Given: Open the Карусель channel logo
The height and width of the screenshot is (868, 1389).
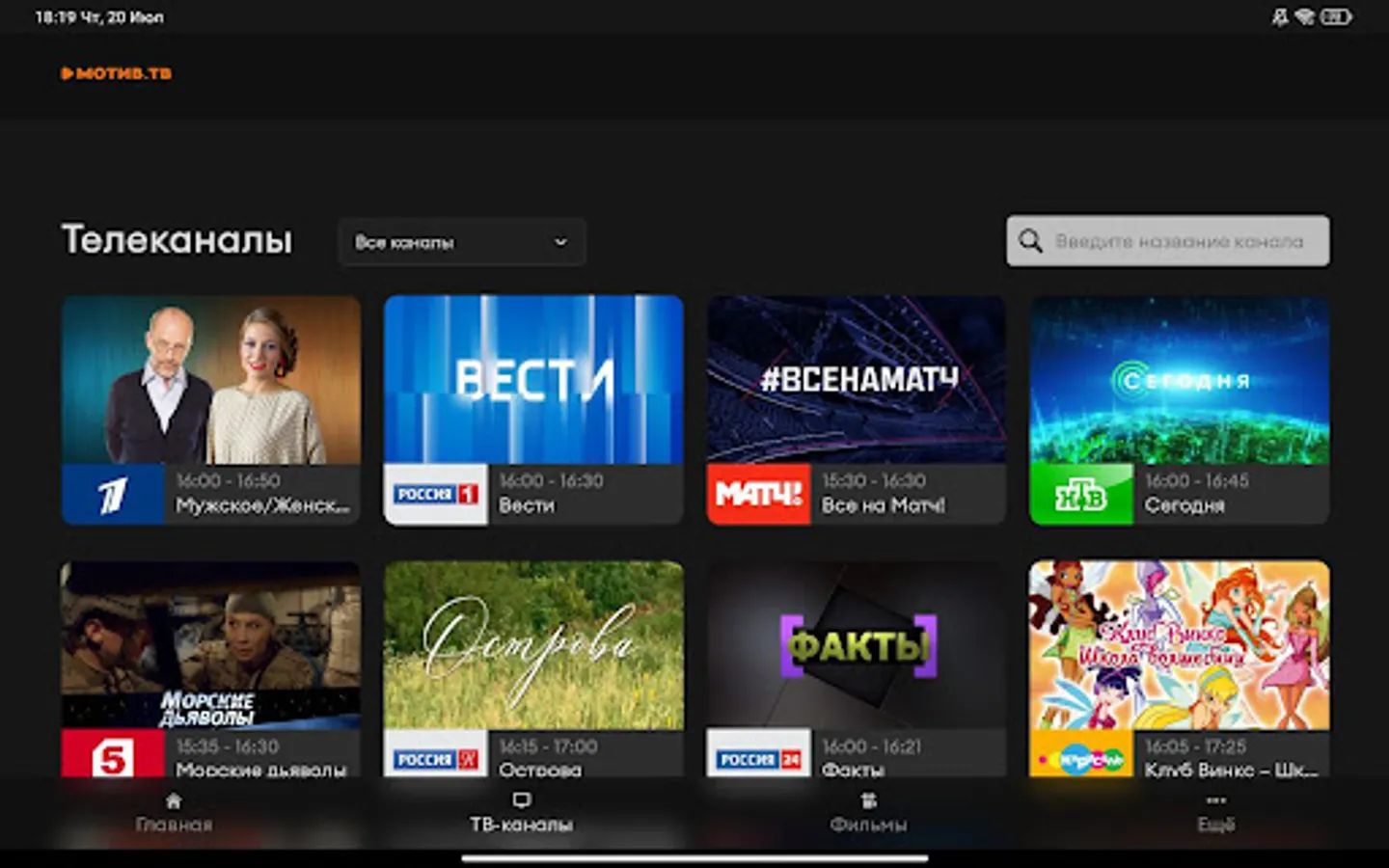Looking at the screenshot, I should pyautogui.click(x=1081, y=754).
